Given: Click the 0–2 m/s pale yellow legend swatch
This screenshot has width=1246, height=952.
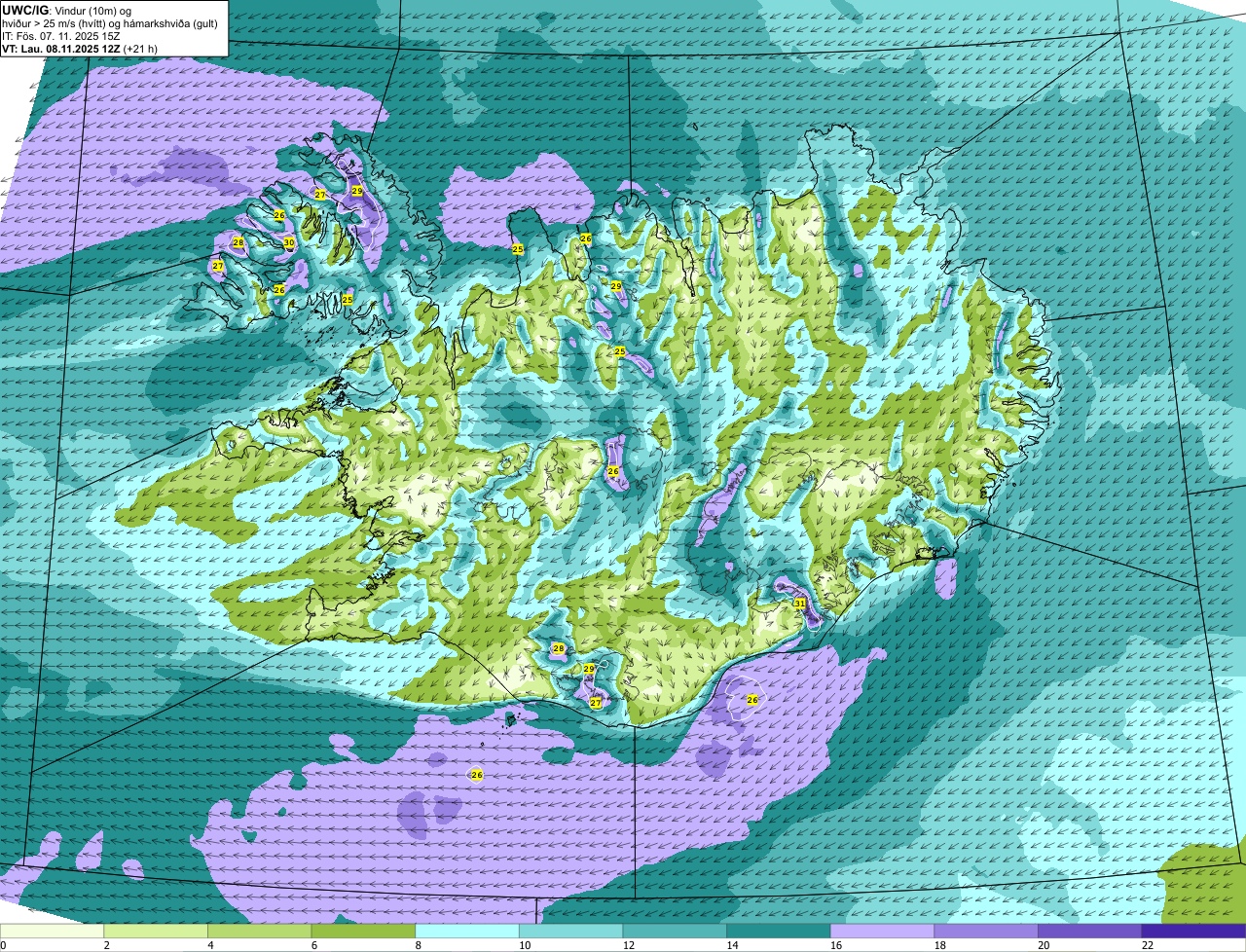Looking at the screenshot, I should tap(52, 931).
